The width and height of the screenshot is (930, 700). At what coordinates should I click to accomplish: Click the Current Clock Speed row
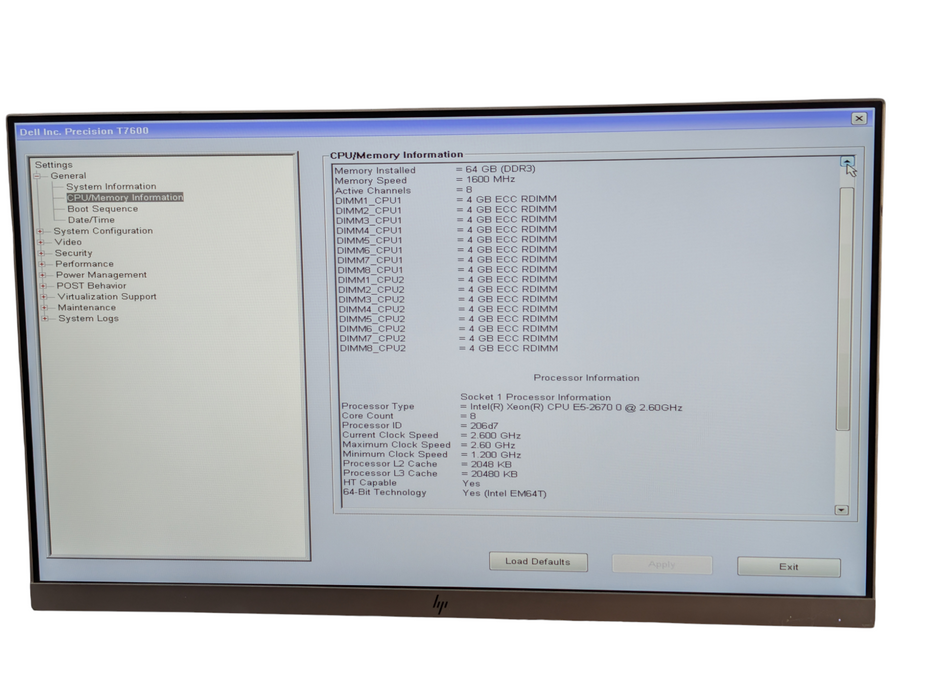431,435
